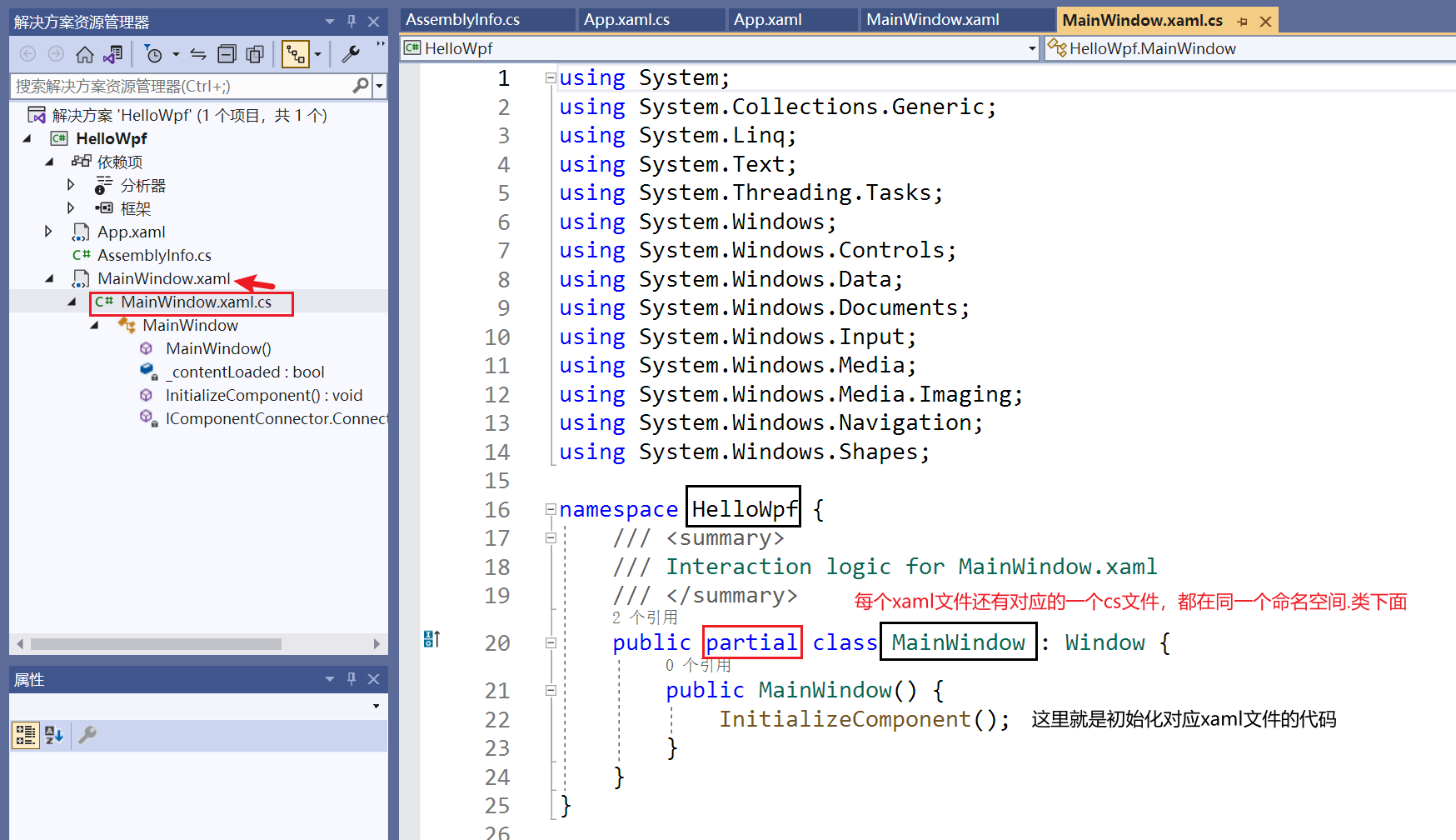Click the Property Pages wrench in Properties panel
The height and width of the screenshot is (840, 1456).
(x=87, y=735)
